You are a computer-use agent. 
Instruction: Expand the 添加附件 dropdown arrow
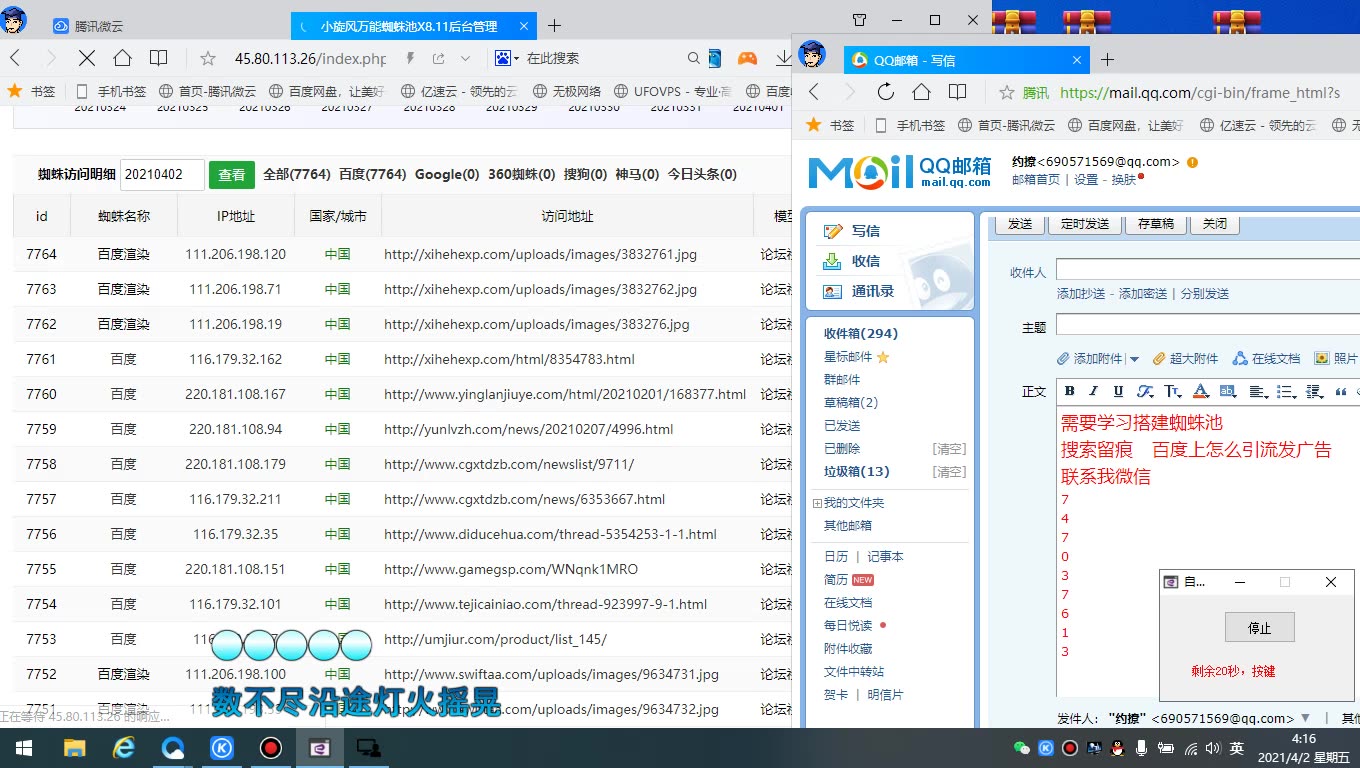click(x=1134, y=359)
